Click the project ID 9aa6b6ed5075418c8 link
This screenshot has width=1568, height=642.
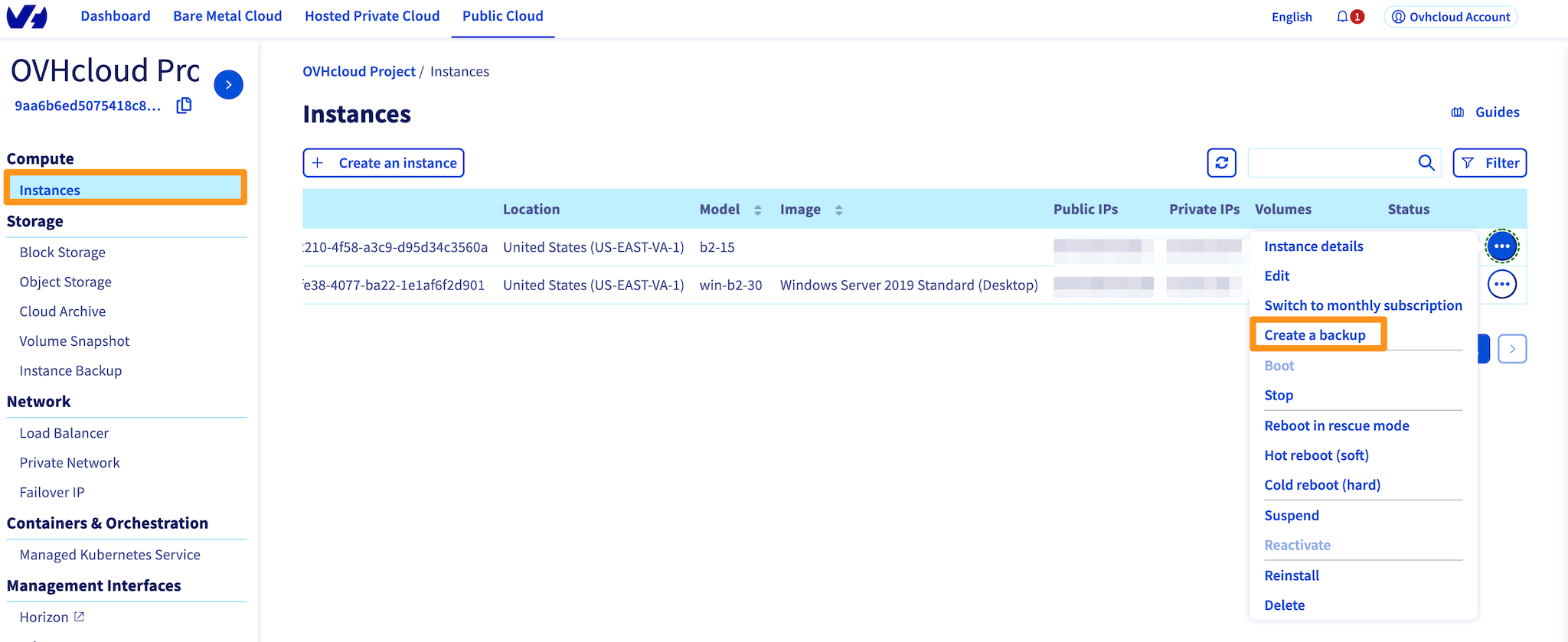point(88,106)
